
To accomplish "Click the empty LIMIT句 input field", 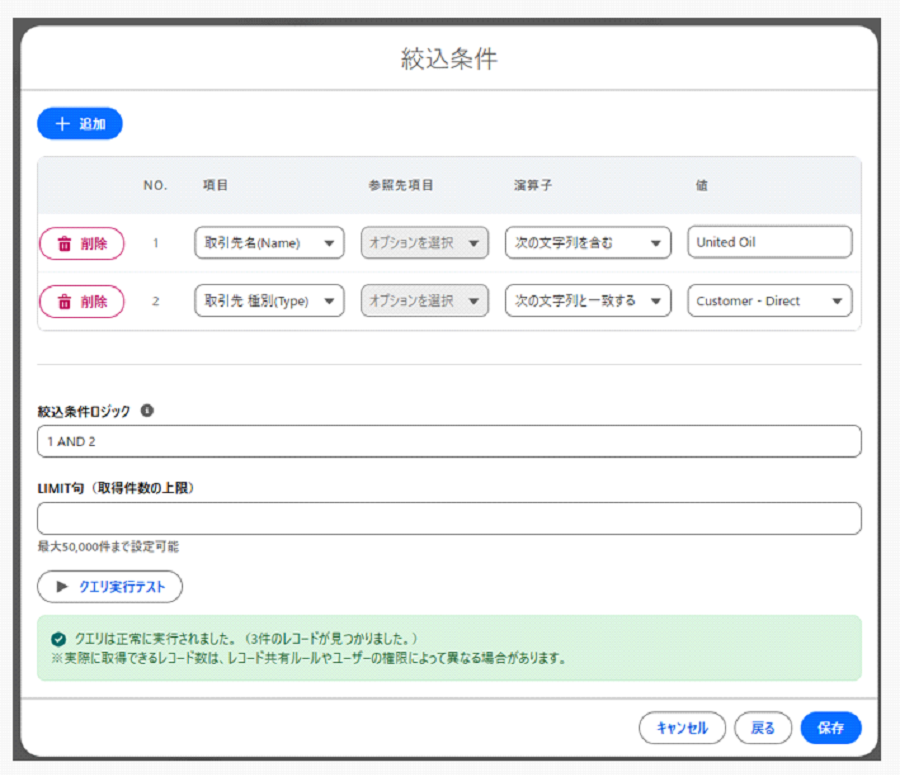I will pos(449,518).
